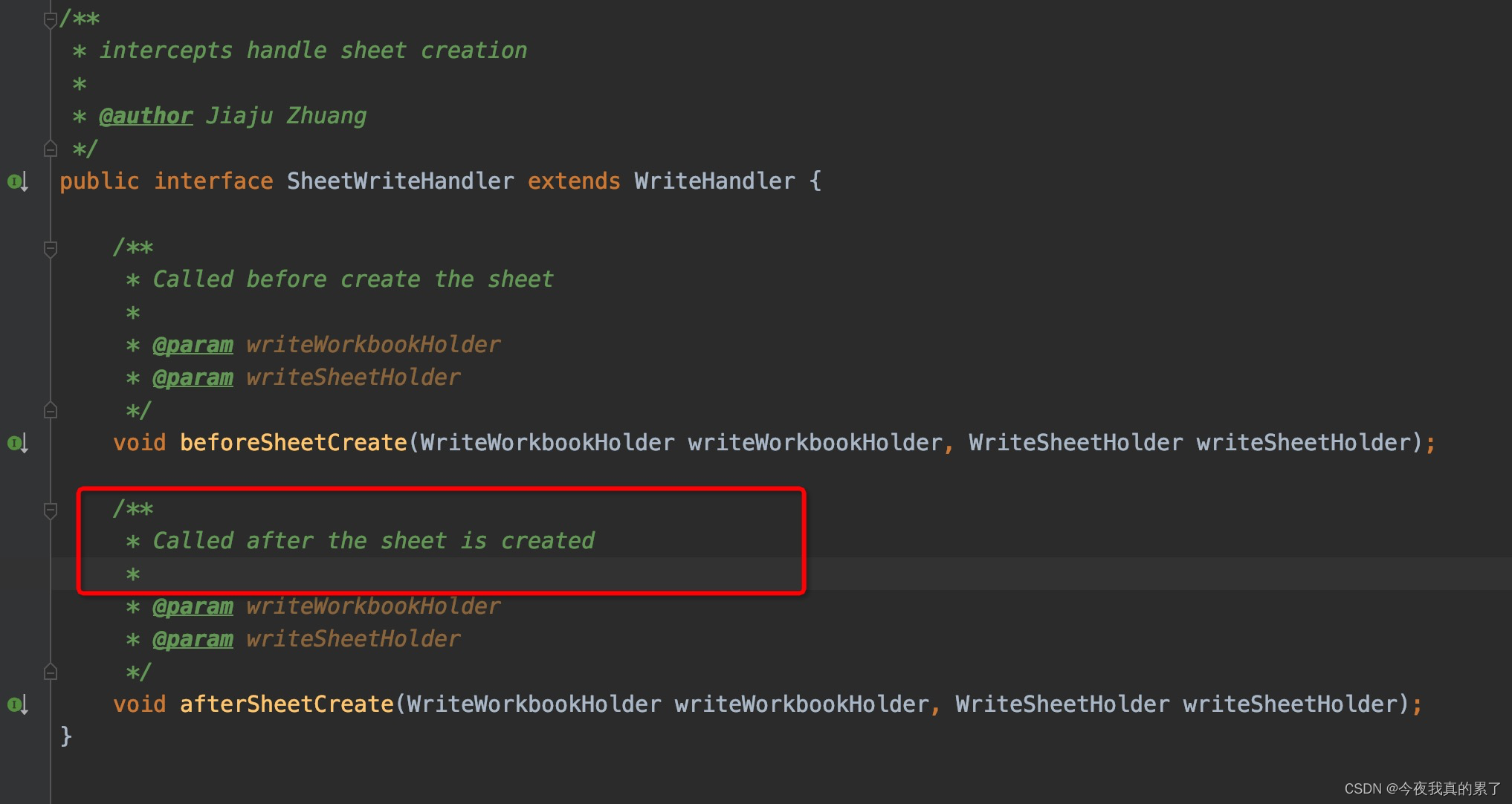Click the comment 'Called after the sheet is created'
Screen dimensions: 1512x804
[373, 540]
